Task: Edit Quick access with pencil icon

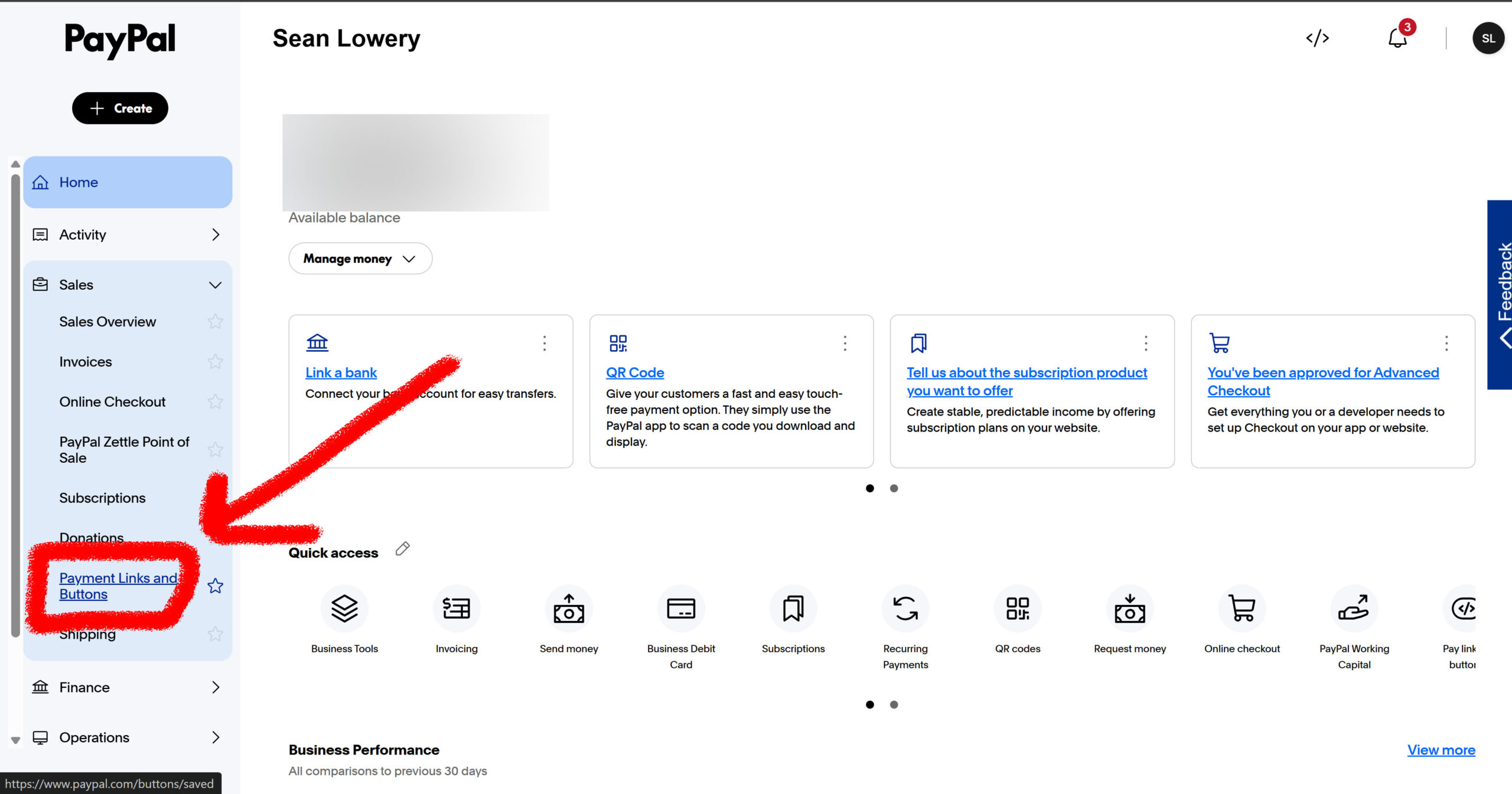Action: click(403, 548)
